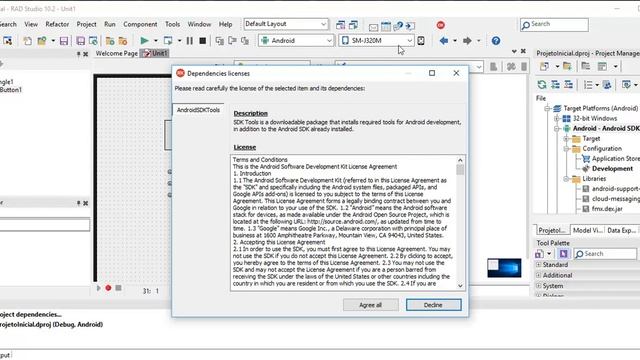The width and height of the screenshot is (640, 360).
Task: Click the Project Manager refresh icon
Action: click(x=542, y=84)
